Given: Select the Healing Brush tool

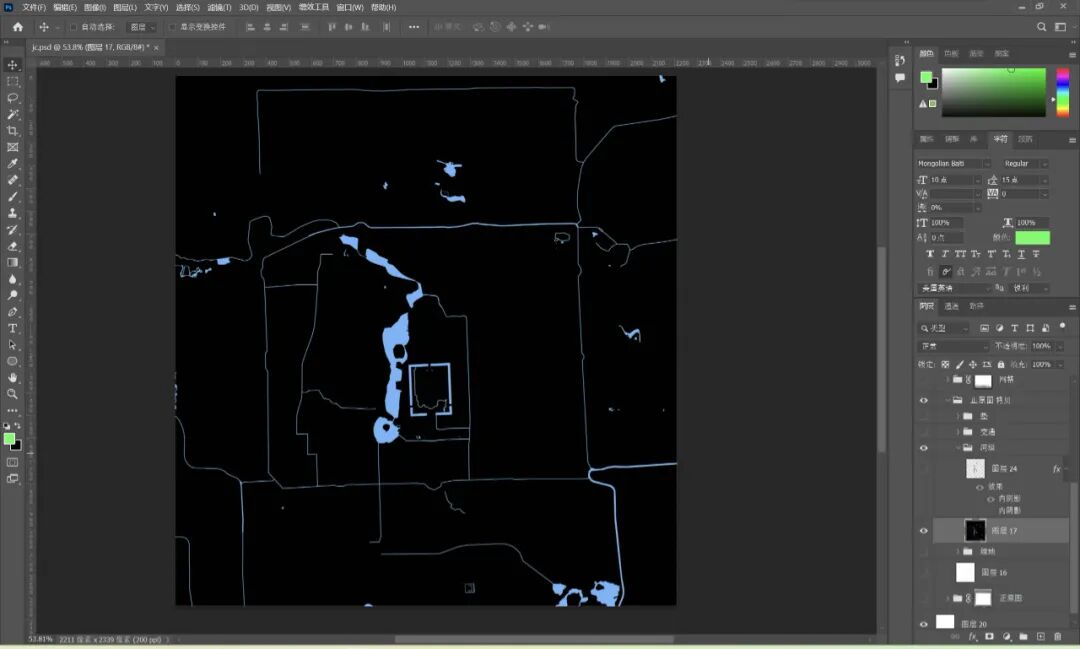Looking at the screenshot, I should tap(12, 181).
